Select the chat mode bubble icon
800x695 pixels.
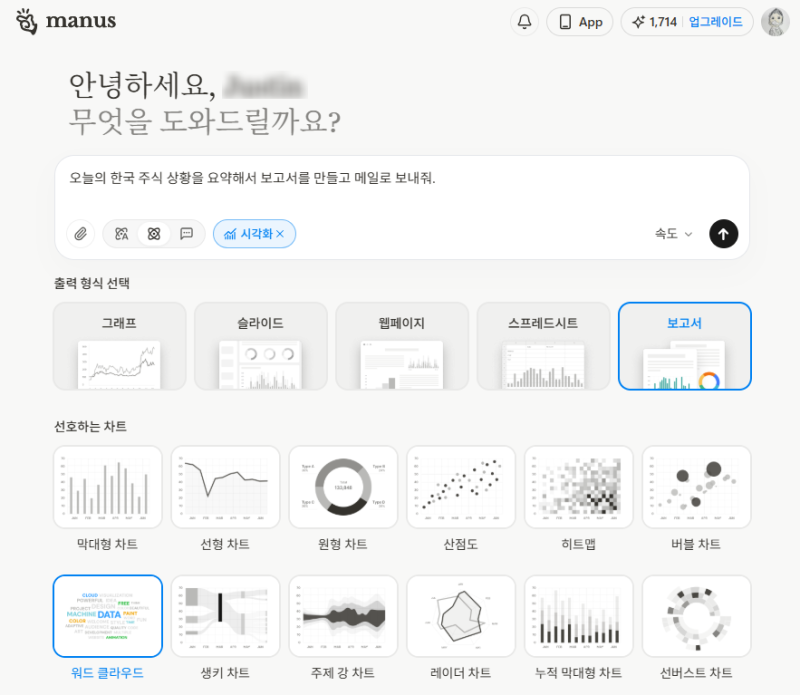pos(187,234)
